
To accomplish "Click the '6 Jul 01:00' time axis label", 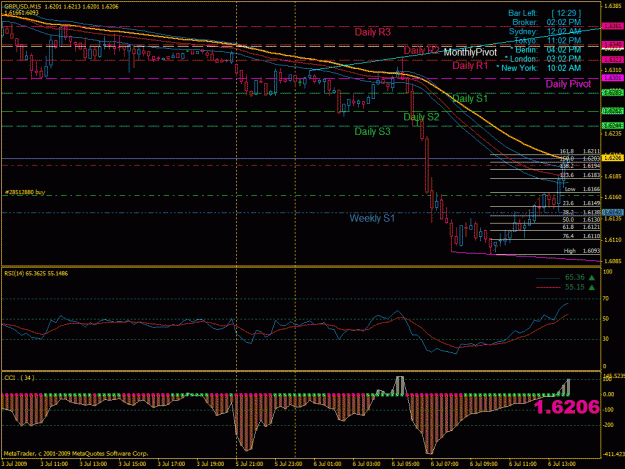I will [328, 464].
